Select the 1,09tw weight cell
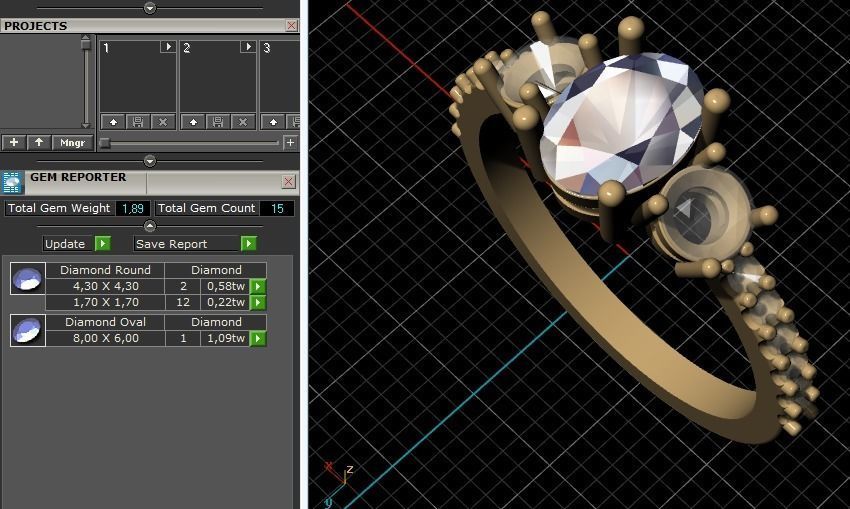 pos(226,338)
